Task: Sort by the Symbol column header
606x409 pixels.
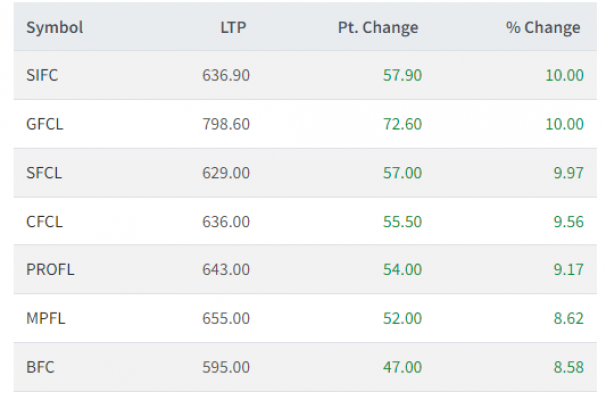Action: point(54,28)
